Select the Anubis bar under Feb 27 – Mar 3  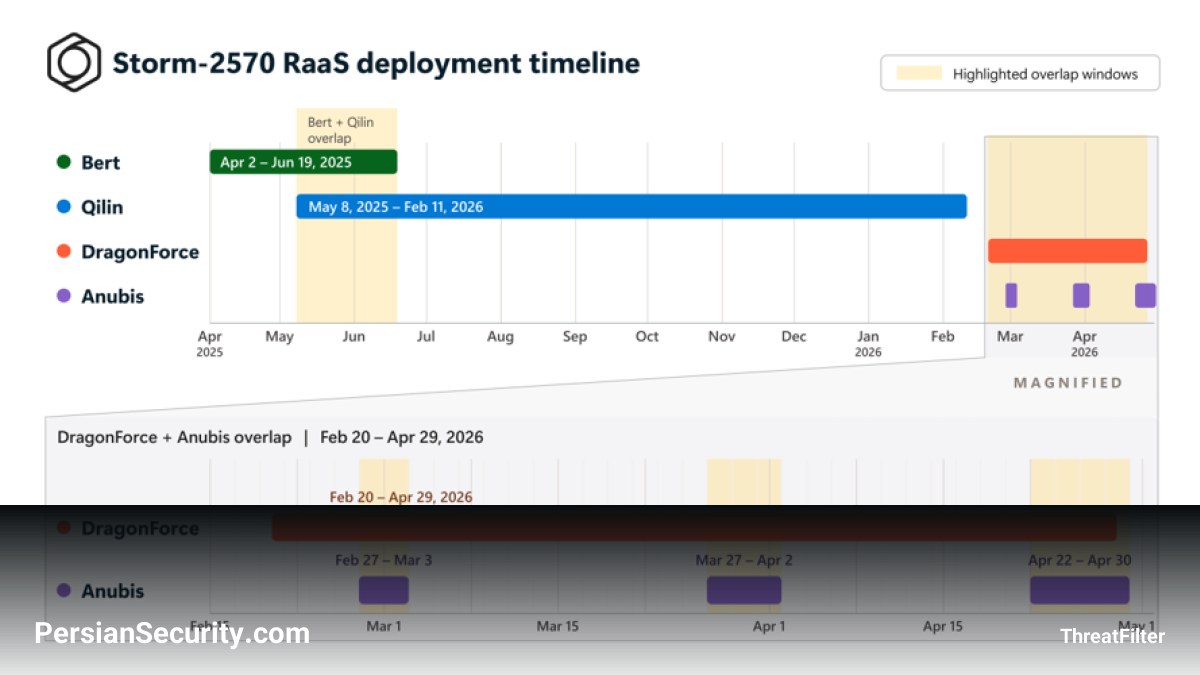pos(384,591)
